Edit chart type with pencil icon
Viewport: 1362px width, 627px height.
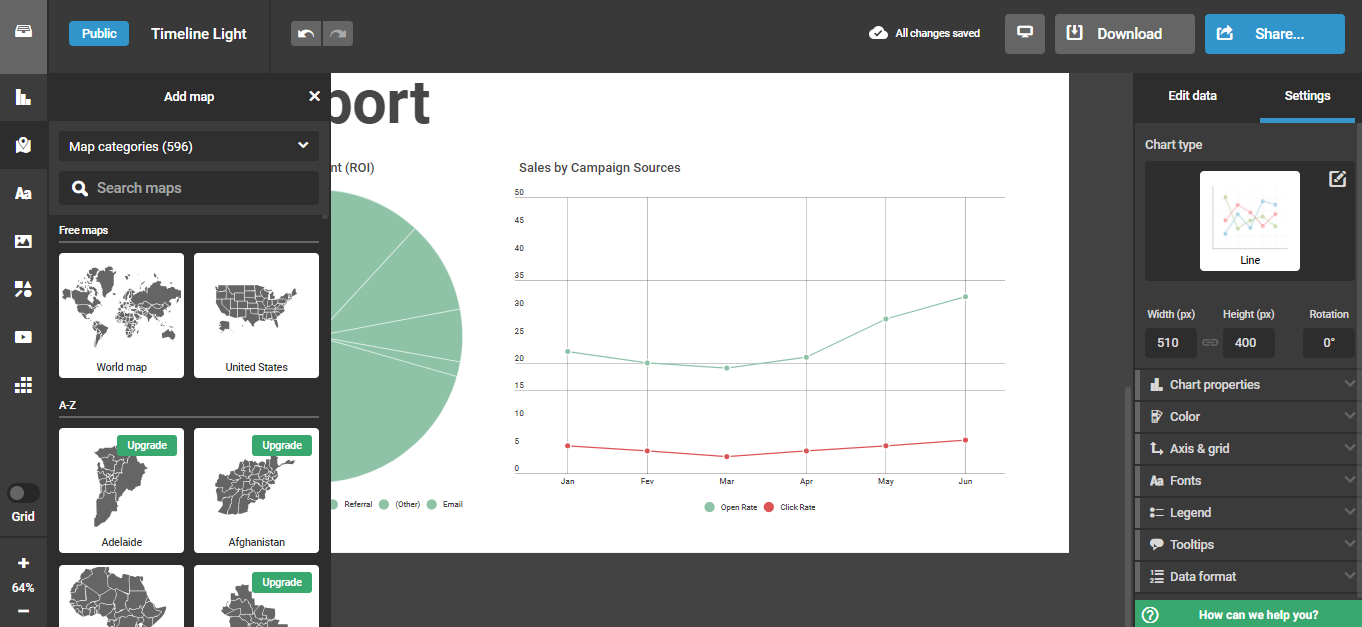(x=1337, y=179)
